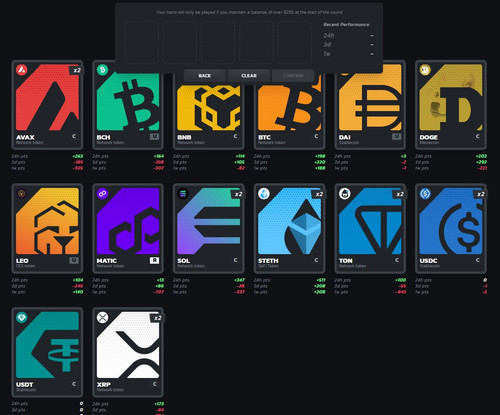Click the U rarity badge on BCH card
Screen dimensions: 500x415
[x=154, y=136]
